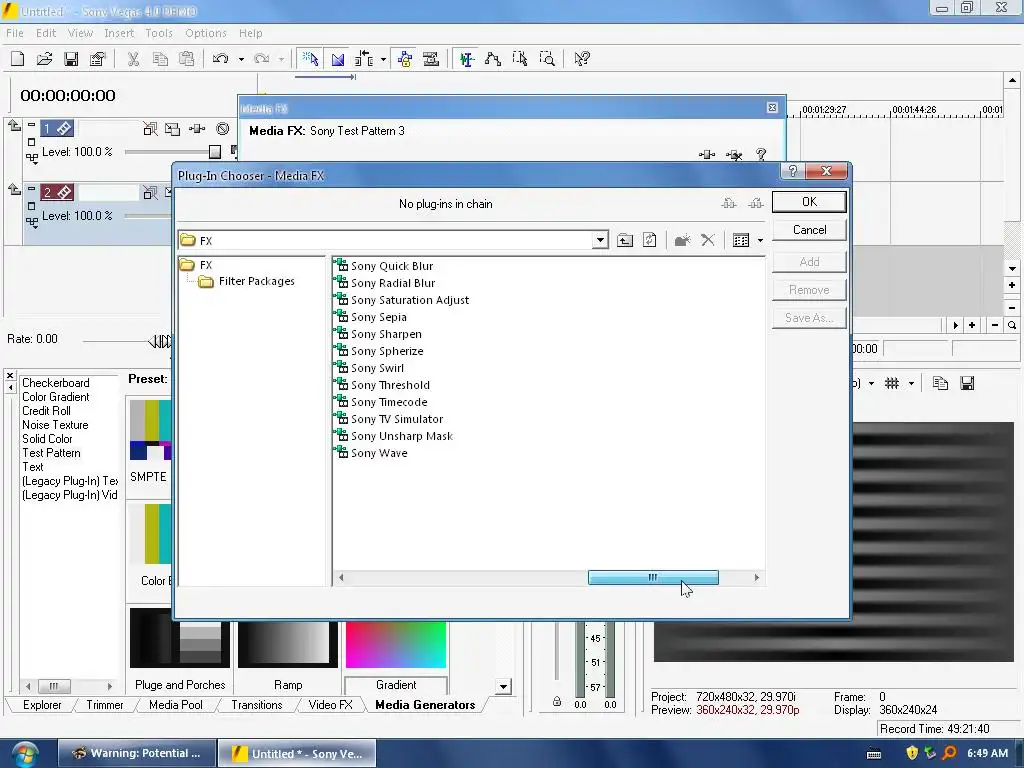
Task: Toggle Lock Envelopes to Events icon
Action: pos(405,59)
